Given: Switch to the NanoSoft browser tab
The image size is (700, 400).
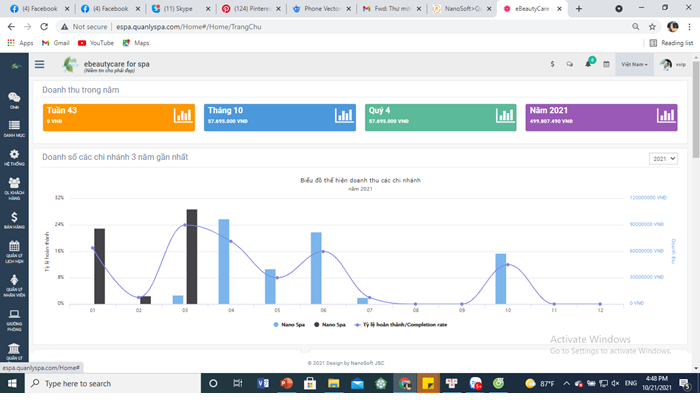Looking at the screenshot, I should tap(462, 8).
